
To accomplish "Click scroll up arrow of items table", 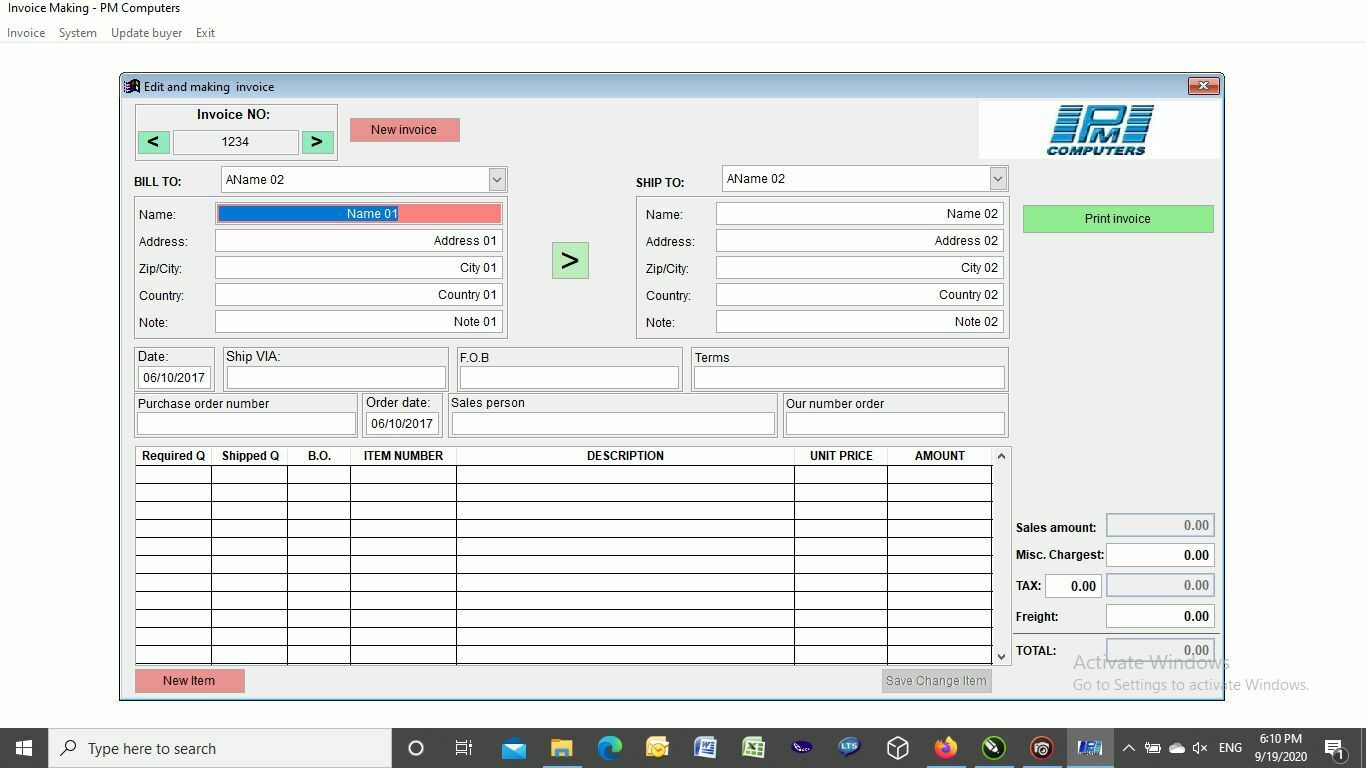I will click(1001, 456).
